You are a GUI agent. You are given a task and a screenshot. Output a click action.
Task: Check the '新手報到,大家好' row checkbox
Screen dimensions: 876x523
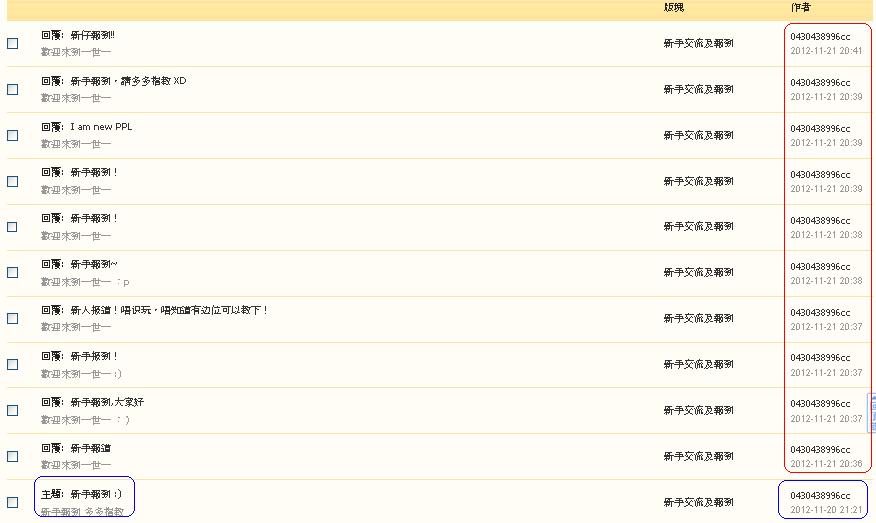pyautogui.click(x=12, y=410)
